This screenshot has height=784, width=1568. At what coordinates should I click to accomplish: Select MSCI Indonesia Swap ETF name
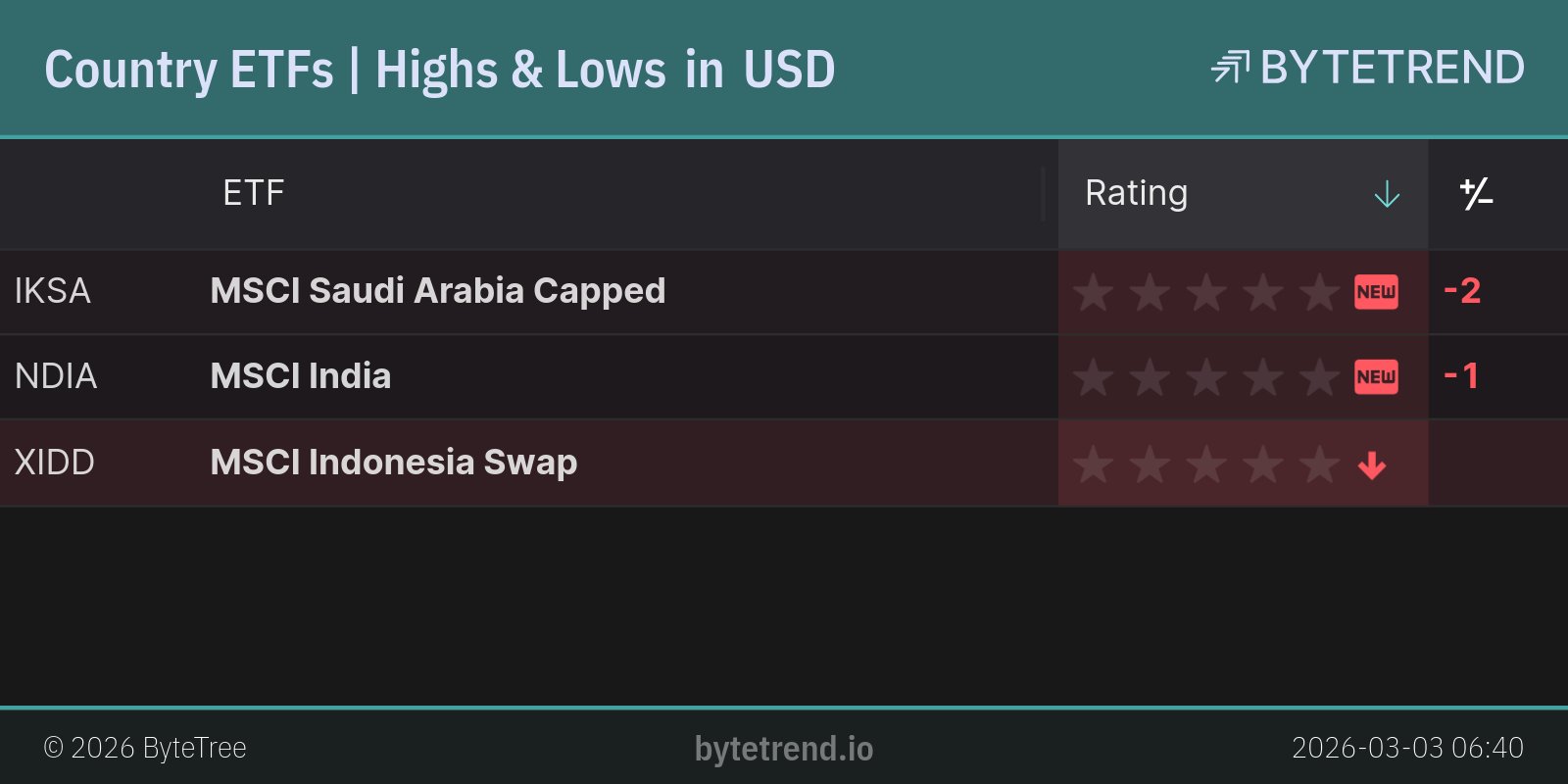(x=393, y=463)
